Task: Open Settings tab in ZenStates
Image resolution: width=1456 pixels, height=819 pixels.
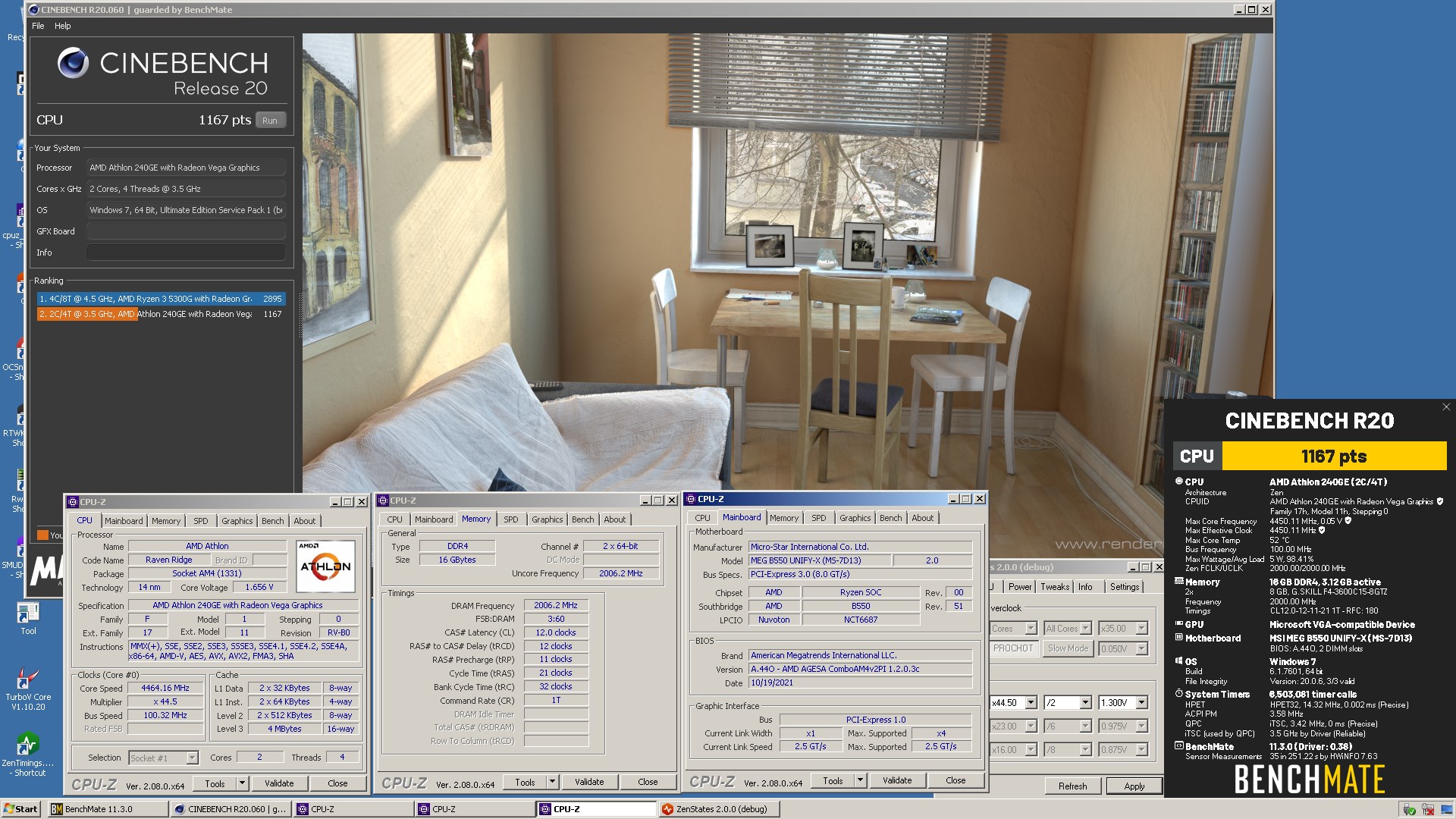Action: pyautogui.click(x=1125, y=587)
